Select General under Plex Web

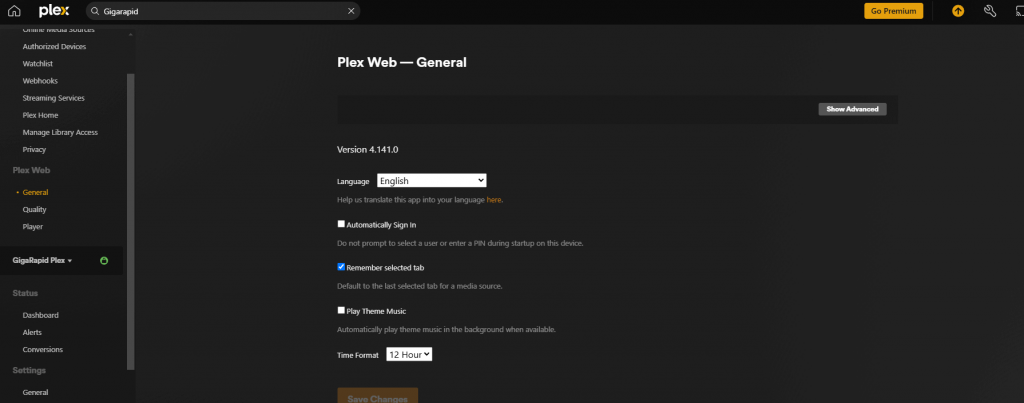(x=35, y=193)
